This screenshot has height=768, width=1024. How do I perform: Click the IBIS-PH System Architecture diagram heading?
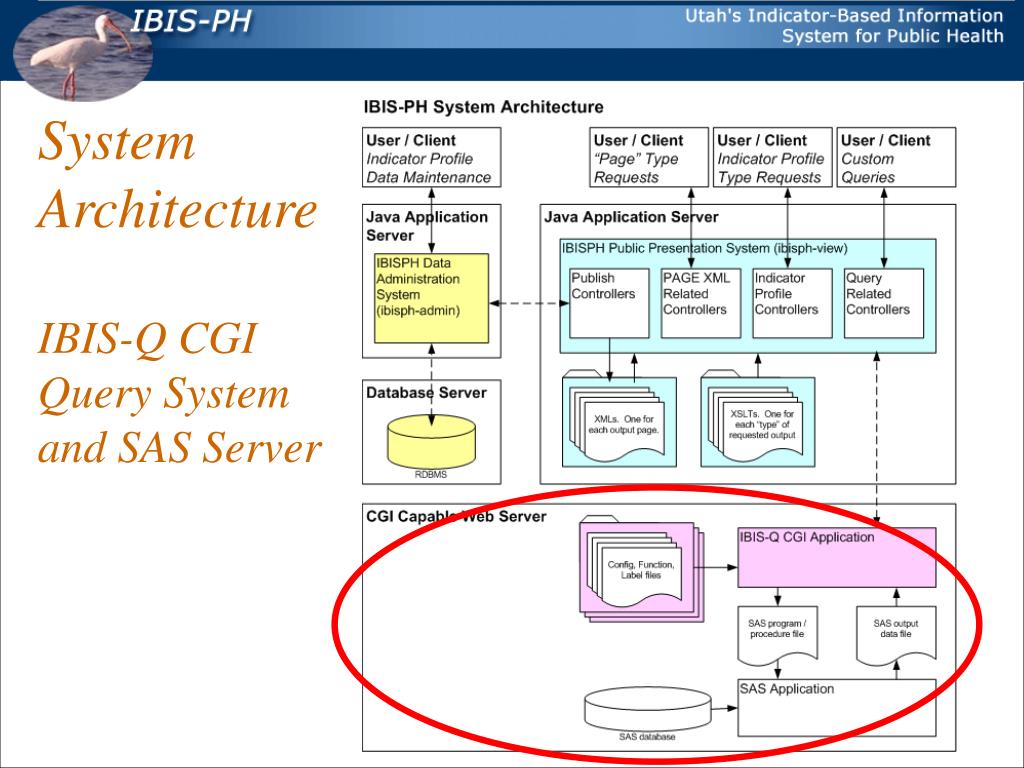[483, 106]
